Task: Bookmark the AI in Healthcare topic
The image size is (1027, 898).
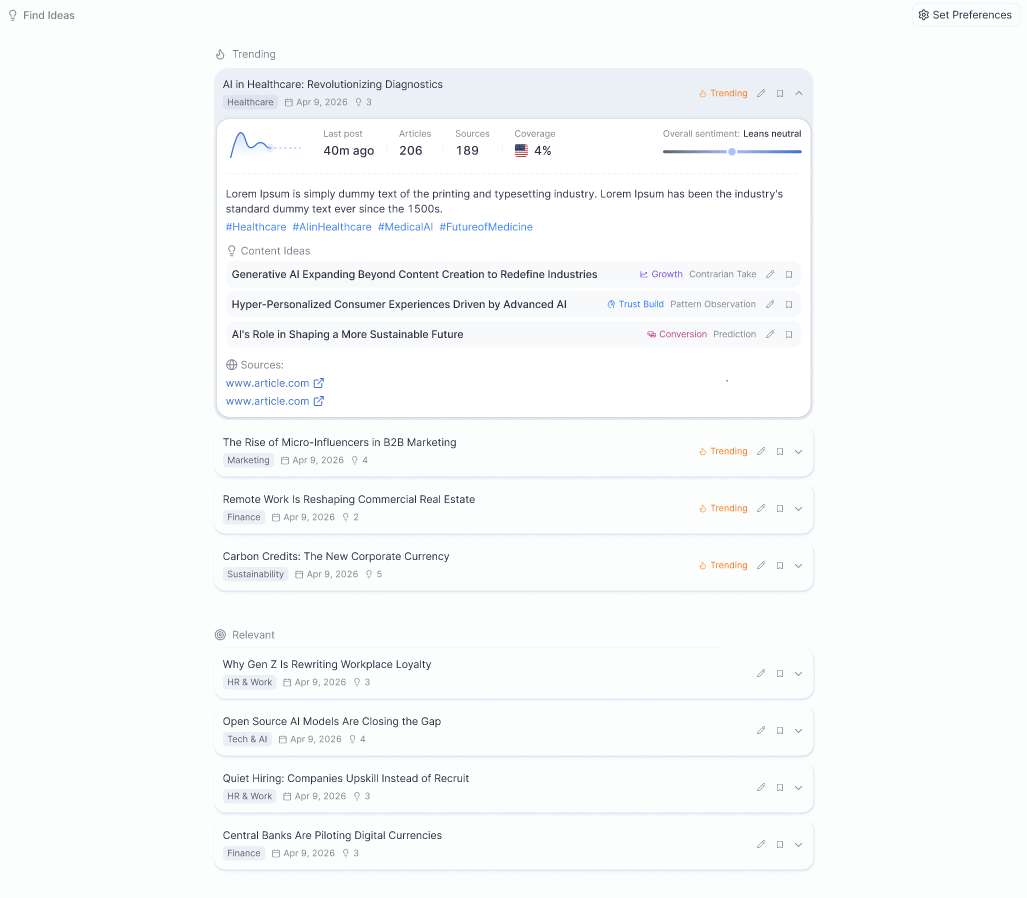Action: (779, 93)
